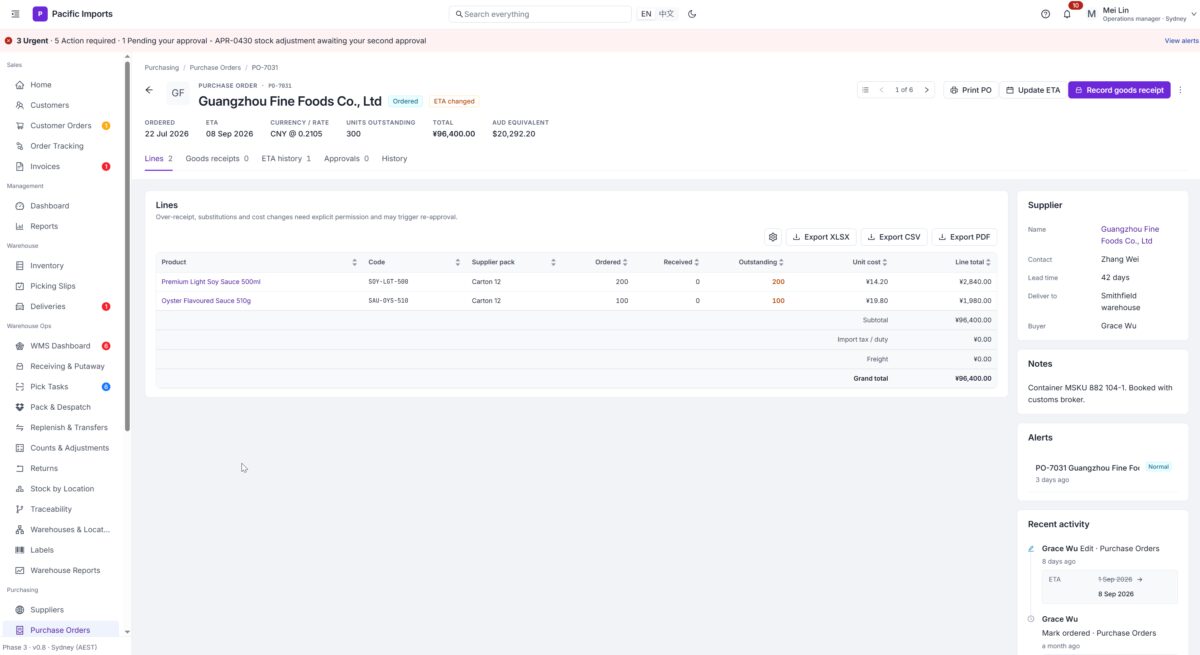Open Guangzhou Fine Foods supplier link

click(x=1130, y=235)
